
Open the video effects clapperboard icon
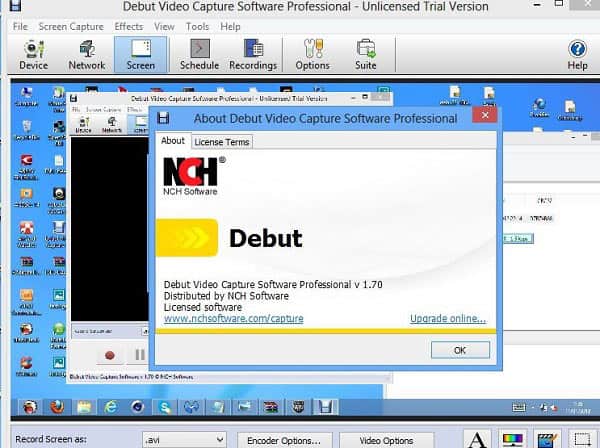[x=547, y=439]
